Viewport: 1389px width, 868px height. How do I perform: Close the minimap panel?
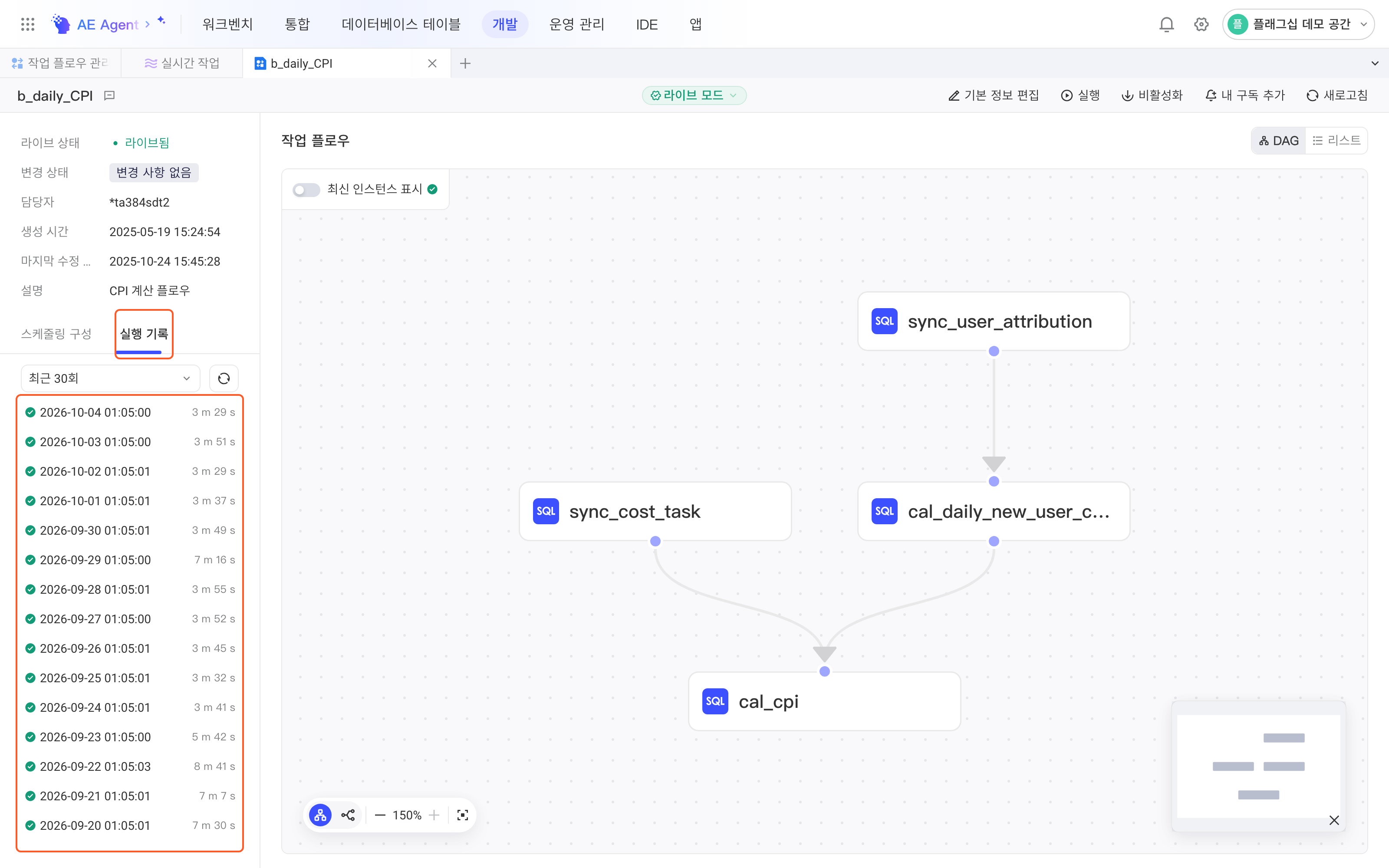1334,820
